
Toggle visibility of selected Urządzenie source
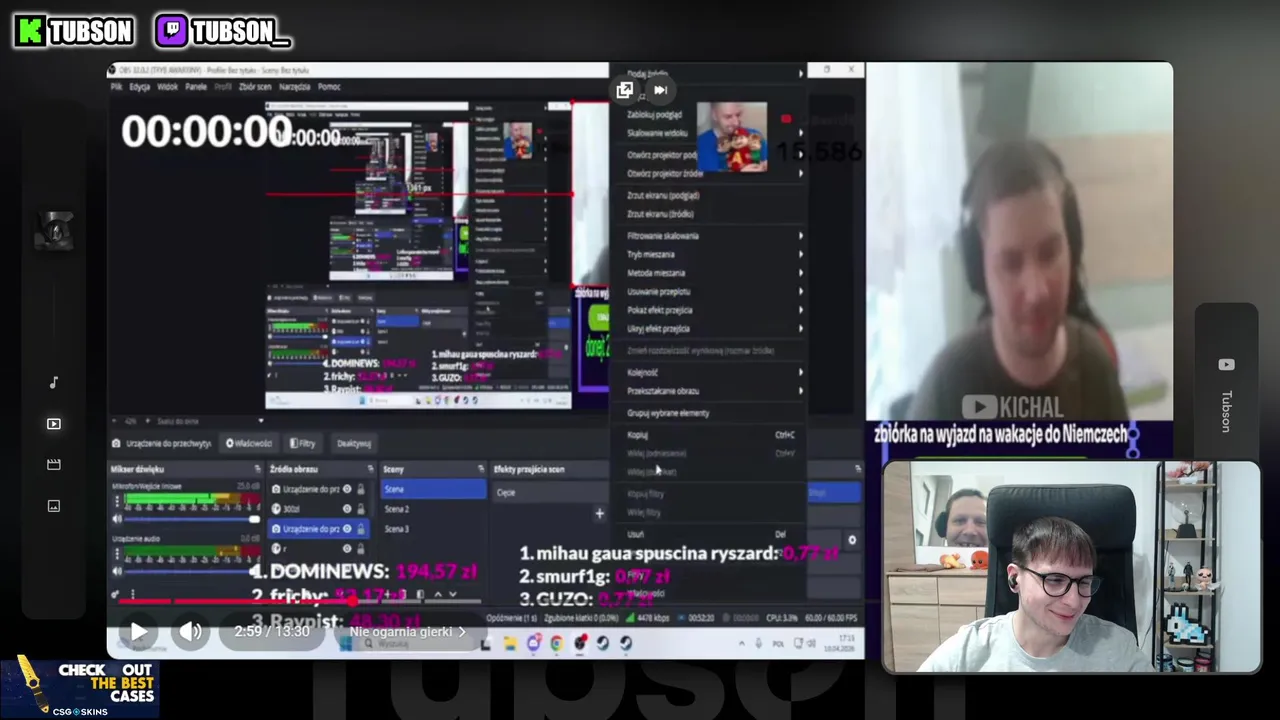[x=347, y=529]
